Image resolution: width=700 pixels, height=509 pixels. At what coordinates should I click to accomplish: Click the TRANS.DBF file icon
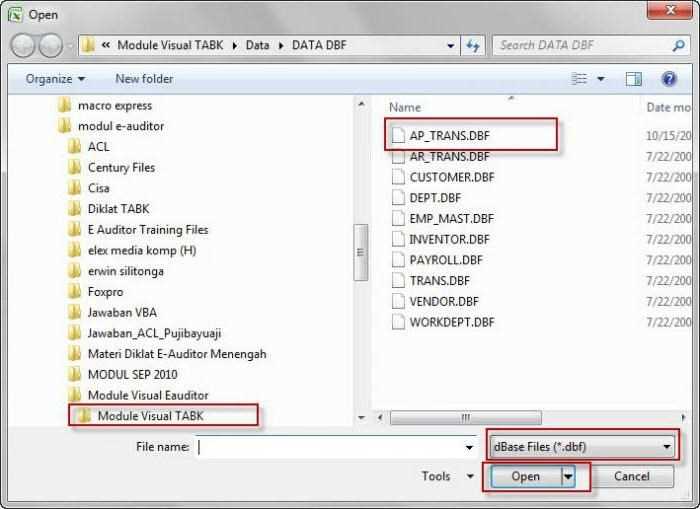pos(398,280)
